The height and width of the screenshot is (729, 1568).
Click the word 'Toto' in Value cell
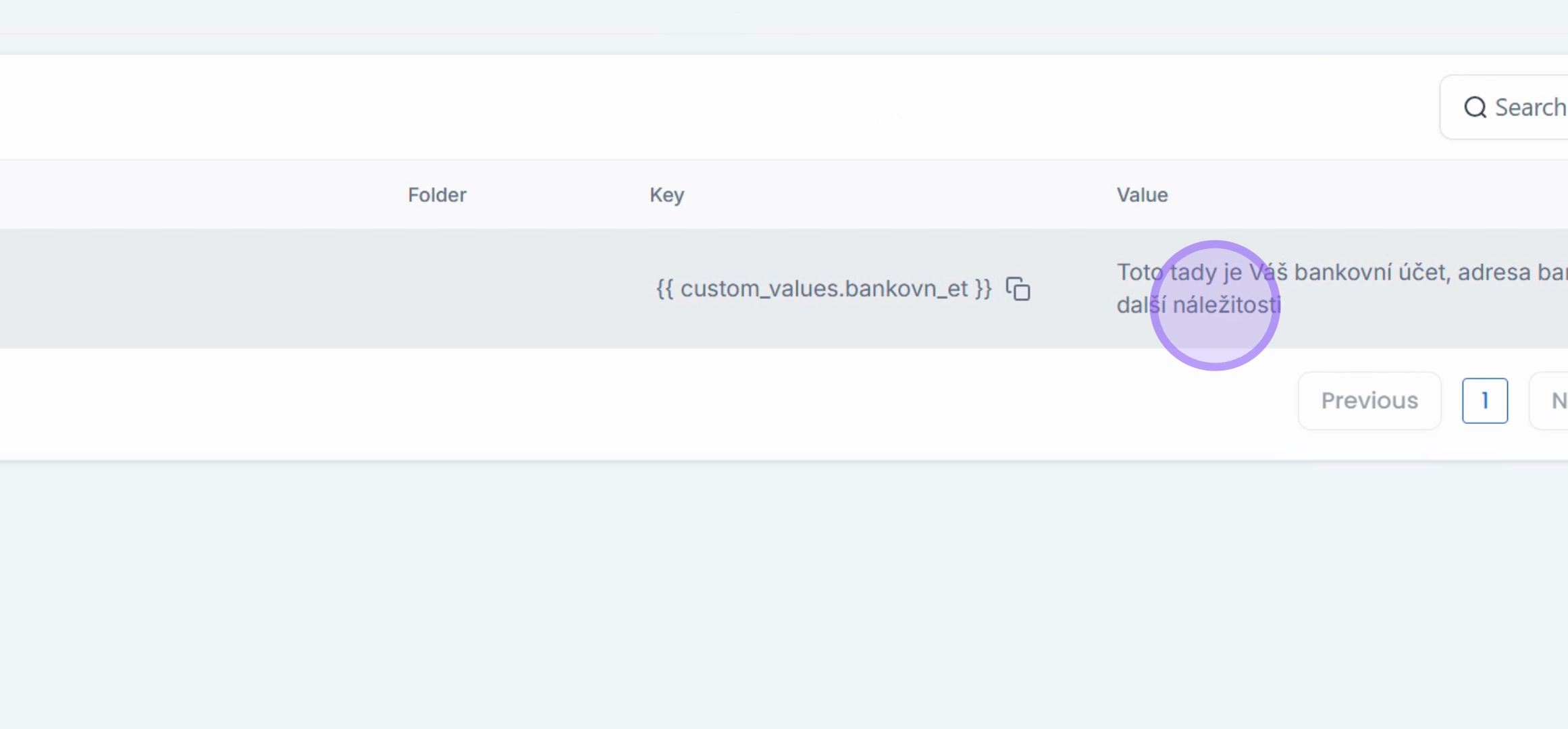(x=1140, y=272)
